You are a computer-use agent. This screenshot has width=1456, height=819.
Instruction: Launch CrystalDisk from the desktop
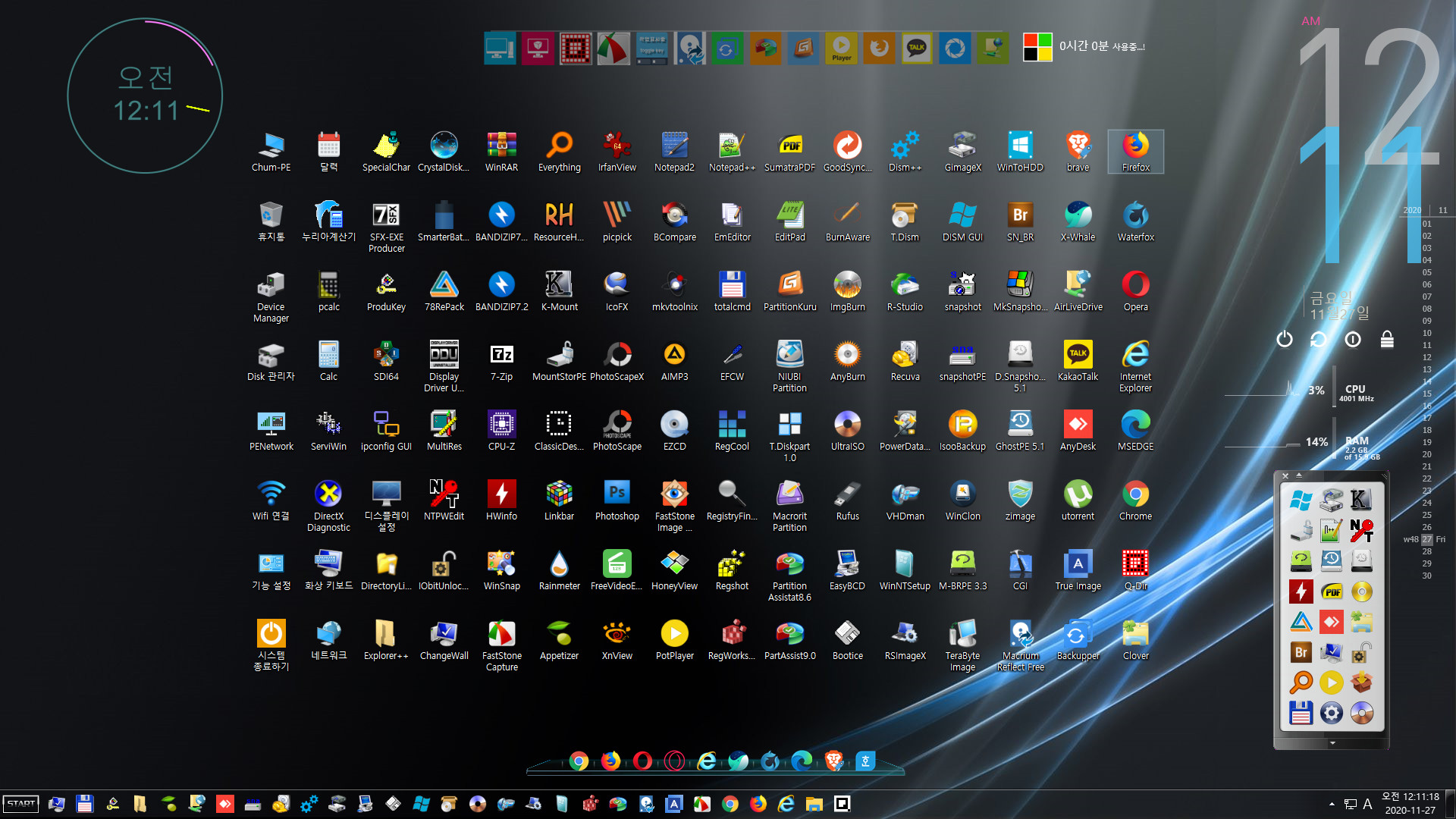tap(444, 152)
